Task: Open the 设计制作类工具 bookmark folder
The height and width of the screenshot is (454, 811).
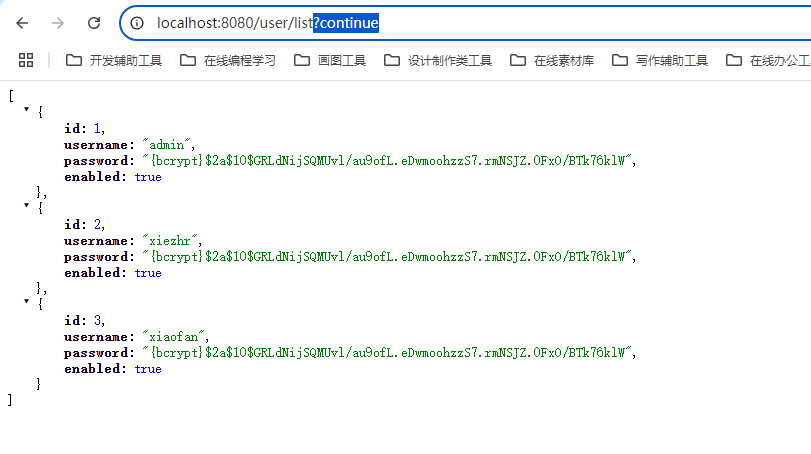Action: click(438, 60)
